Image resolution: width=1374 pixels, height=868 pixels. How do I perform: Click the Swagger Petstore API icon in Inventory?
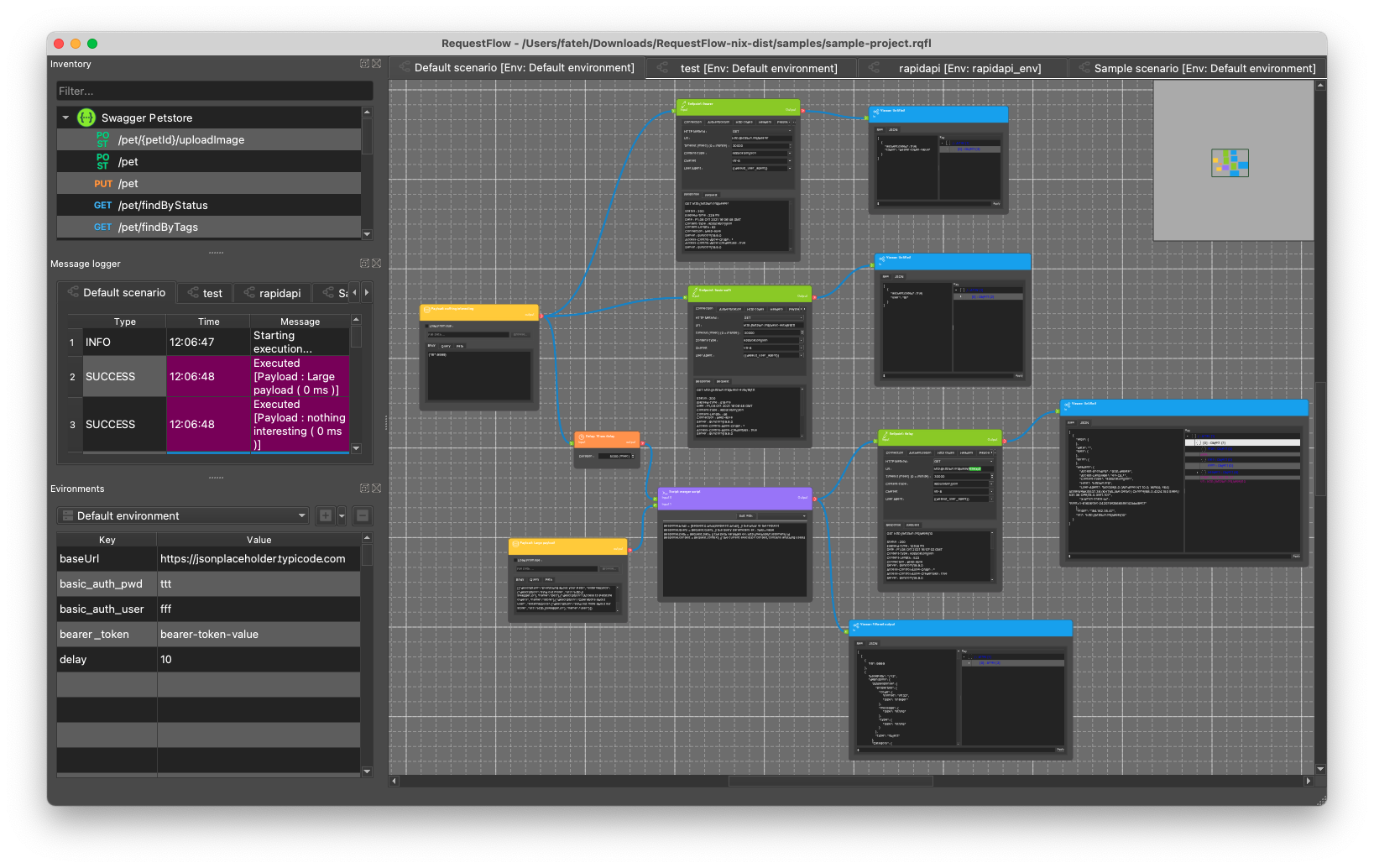click(x=86, y=118)
